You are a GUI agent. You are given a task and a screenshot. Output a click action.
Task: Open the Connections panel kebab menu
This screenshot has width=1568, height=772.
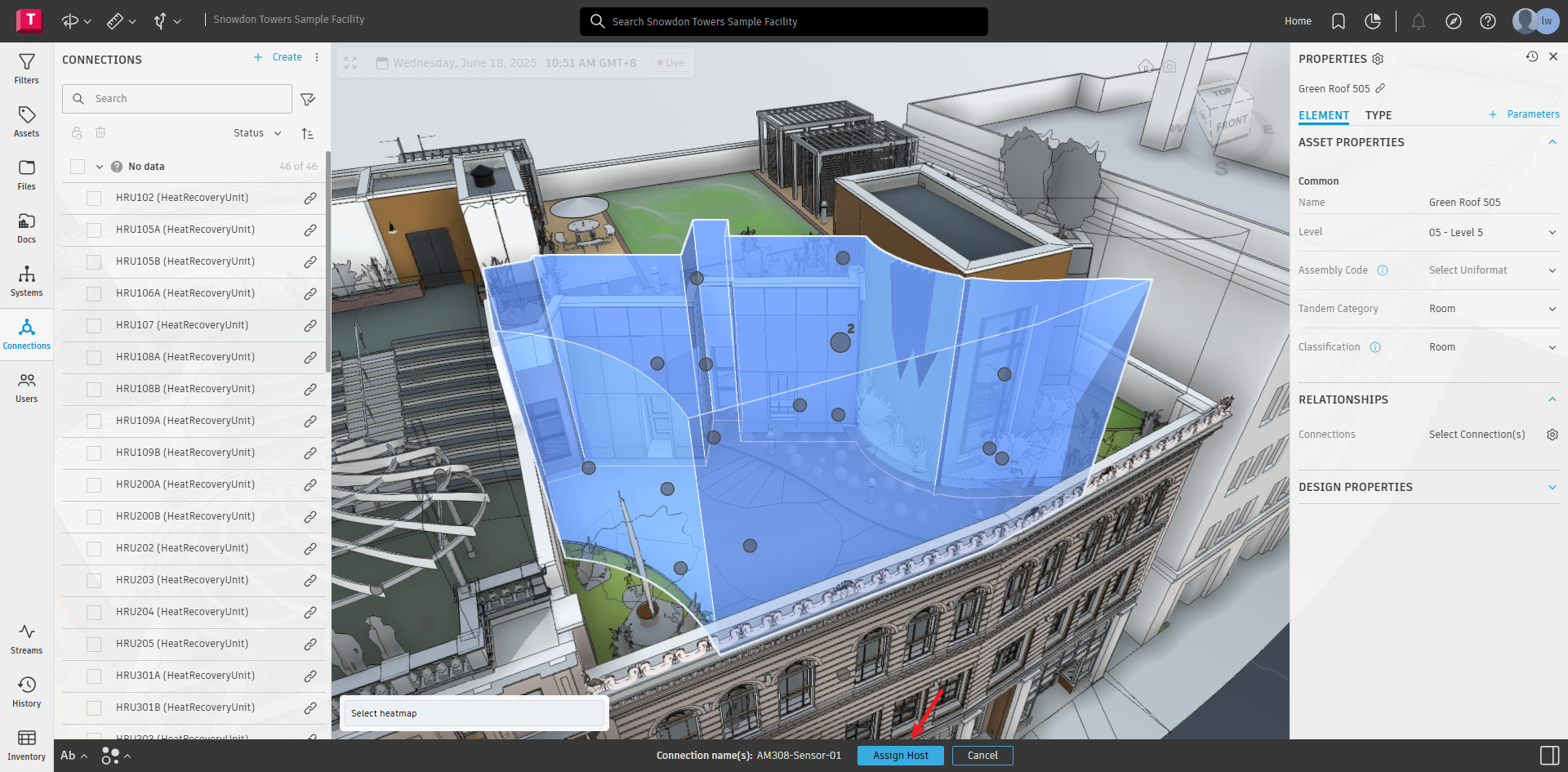[x=317, y=57]
